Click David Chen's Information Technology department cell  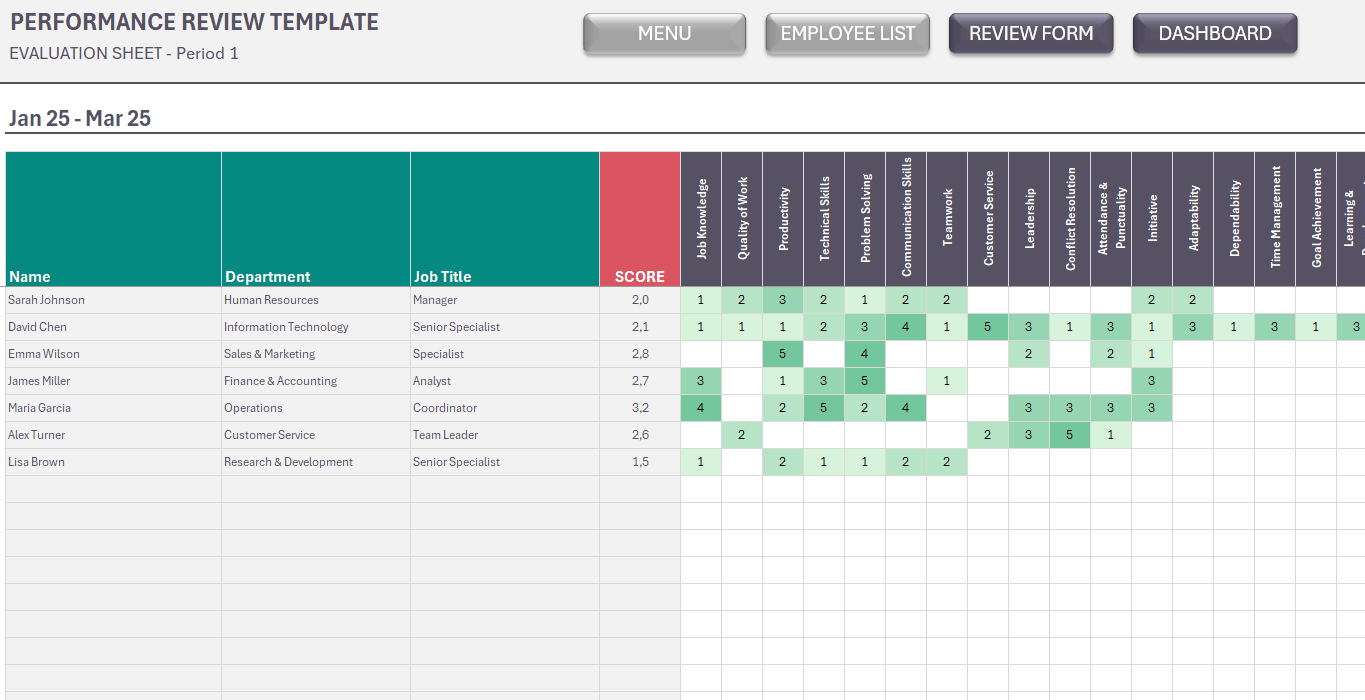pos(315,327)
